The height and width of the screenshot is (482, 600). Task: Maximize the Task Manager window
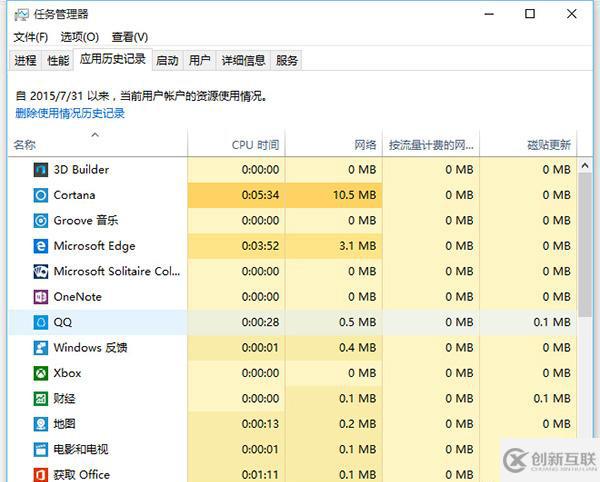click(x=530, y=14)
